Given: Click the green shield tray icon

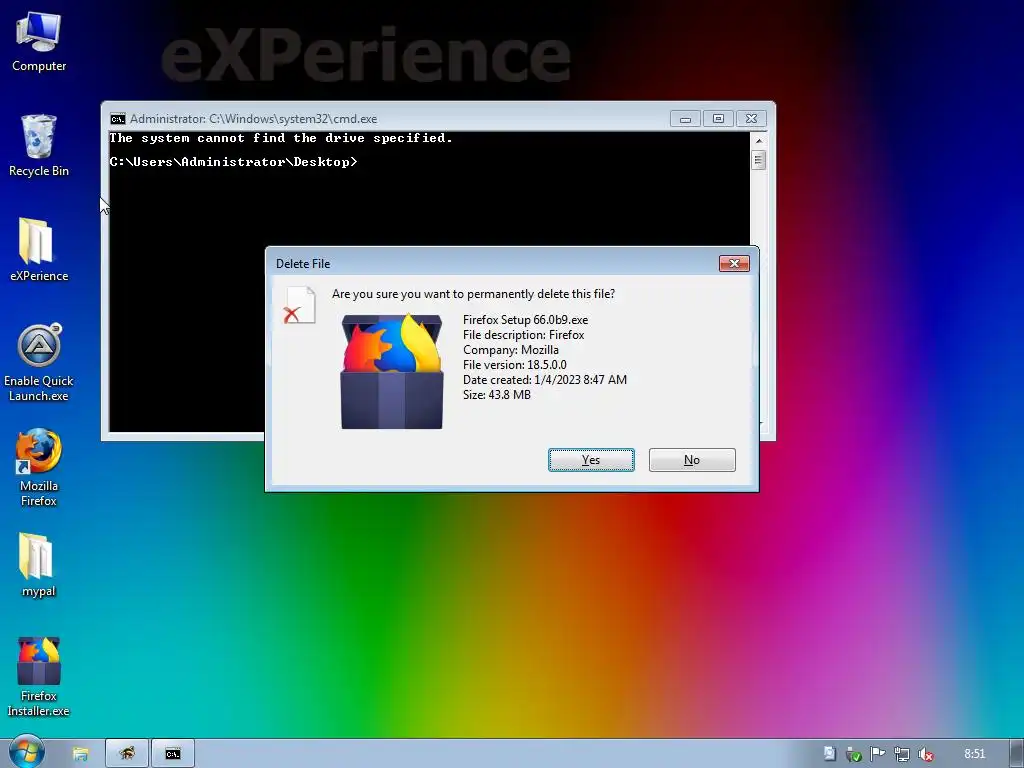Looking at the screenshot, I should (853, 754).
